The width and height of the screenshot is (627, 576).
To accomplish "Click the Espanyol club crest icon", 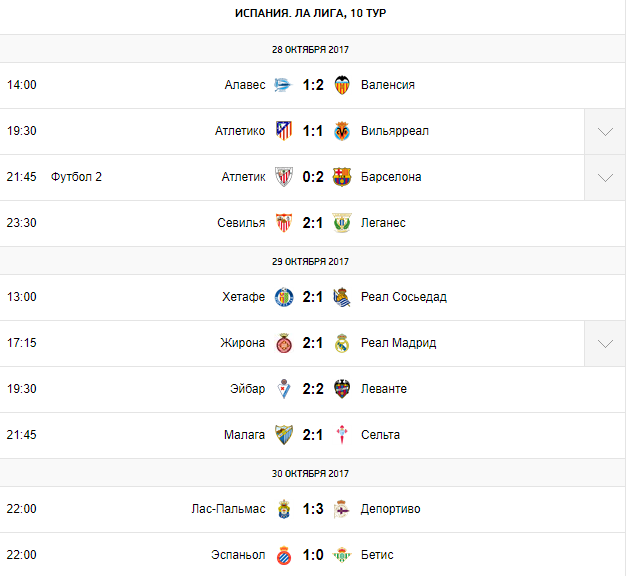I will pyautogui.click(x=284, y=555).
